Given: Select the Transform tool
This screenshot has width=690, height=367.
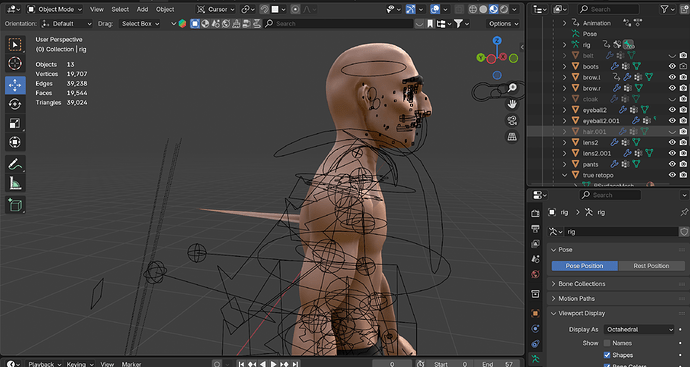Looking at the screenshot, I should (15, 143).
